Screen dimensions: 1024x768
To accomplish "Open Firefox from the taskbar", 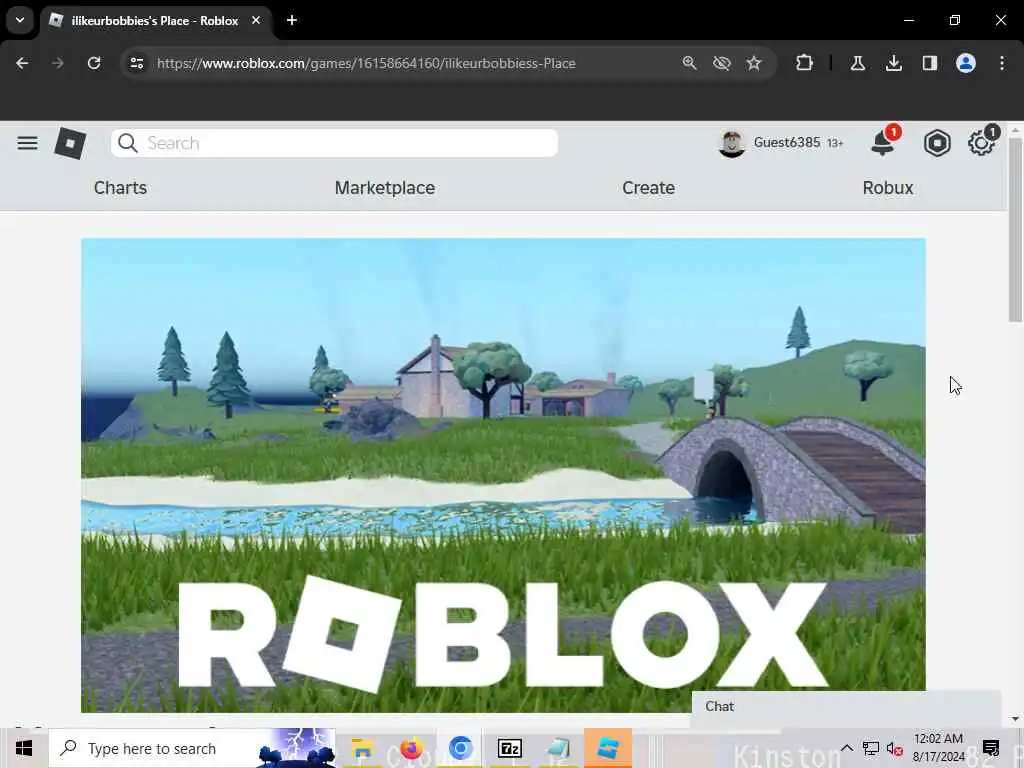I will tap(411, 748).
